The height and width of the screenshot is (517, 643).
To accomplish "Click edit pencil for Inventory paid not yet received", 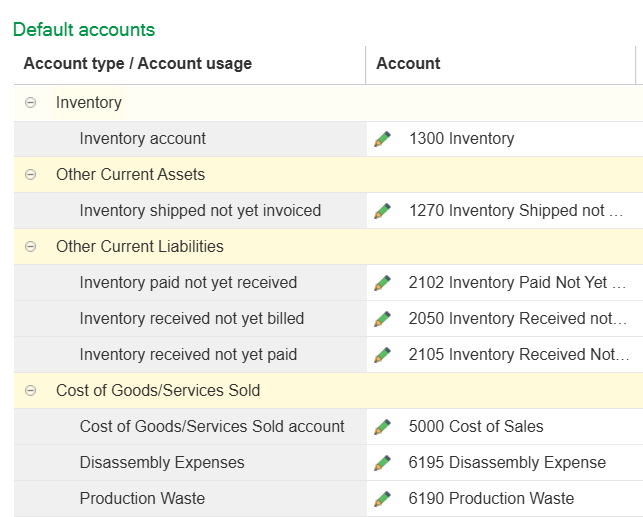I will tap(382, 283).
